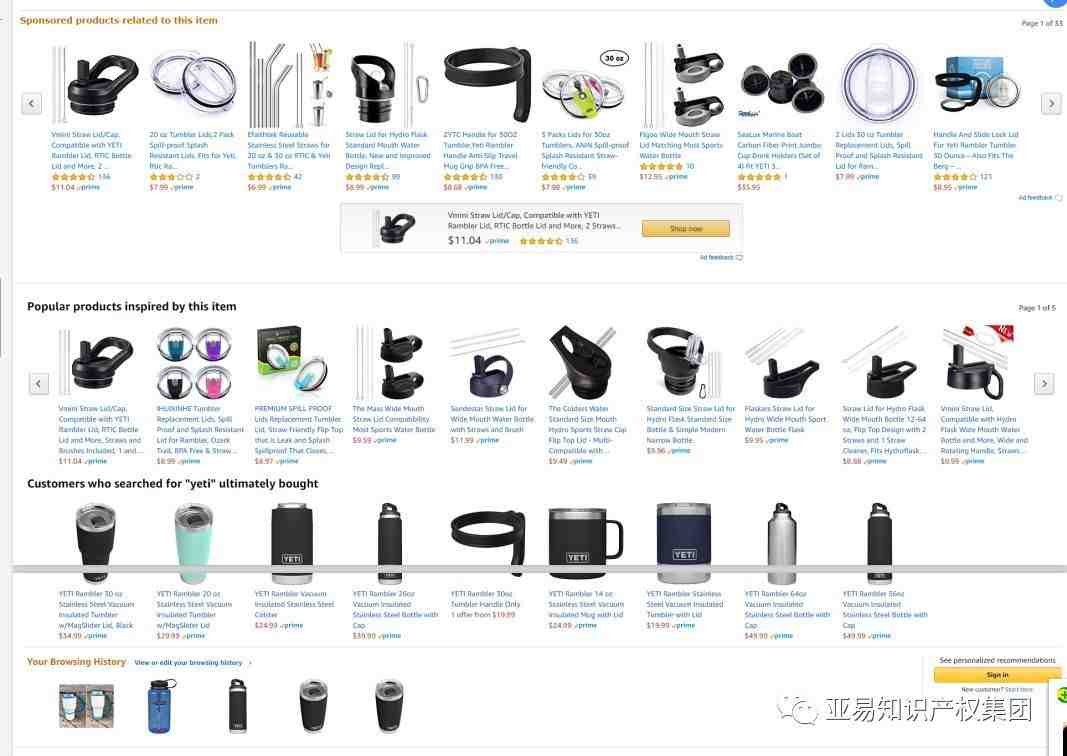Open View or edit your browsing history
This screenshot has height=756, width=1067.
(x=188, y=663)
